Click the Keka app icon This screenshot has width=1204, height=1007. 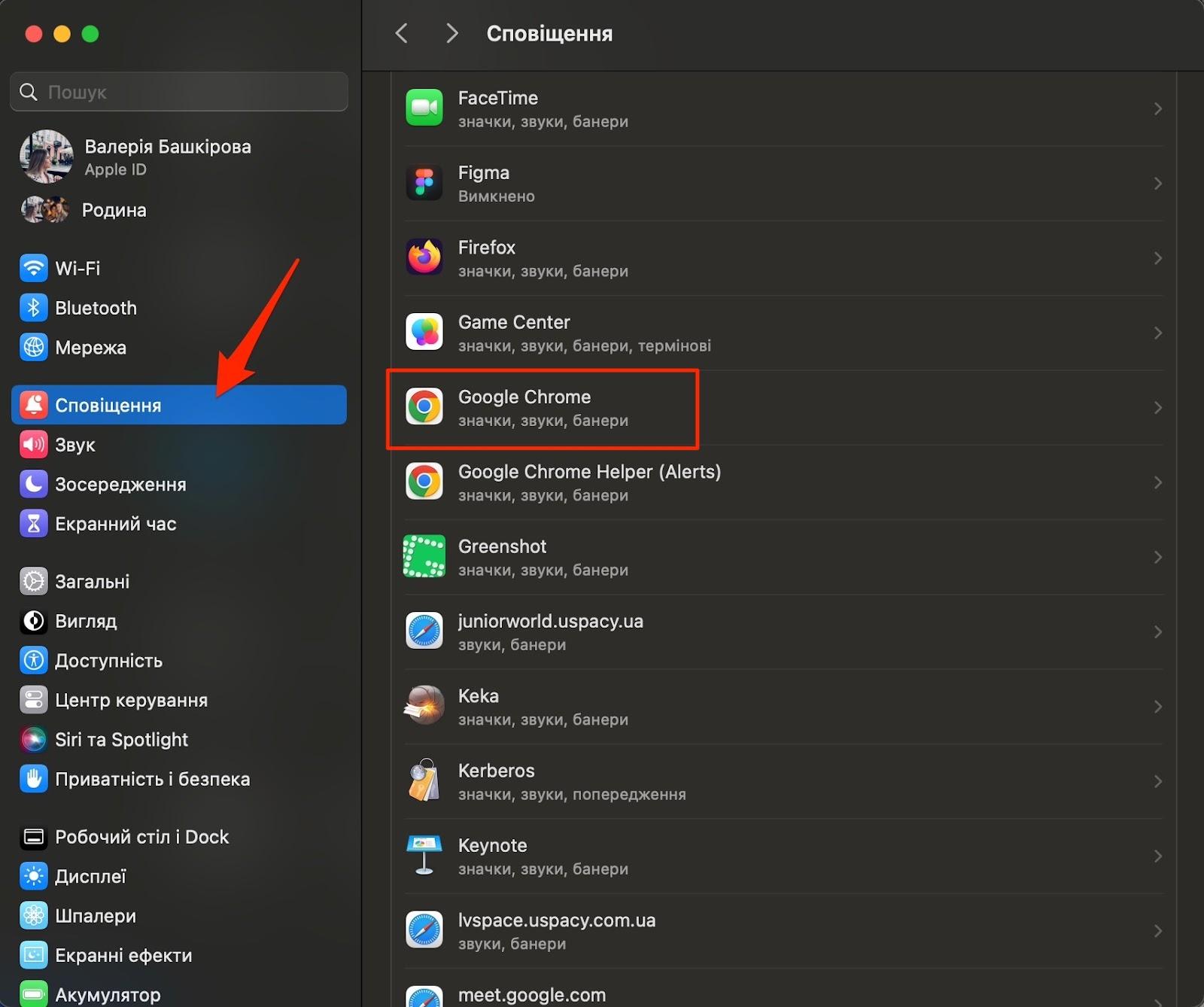tap(424, 706)
